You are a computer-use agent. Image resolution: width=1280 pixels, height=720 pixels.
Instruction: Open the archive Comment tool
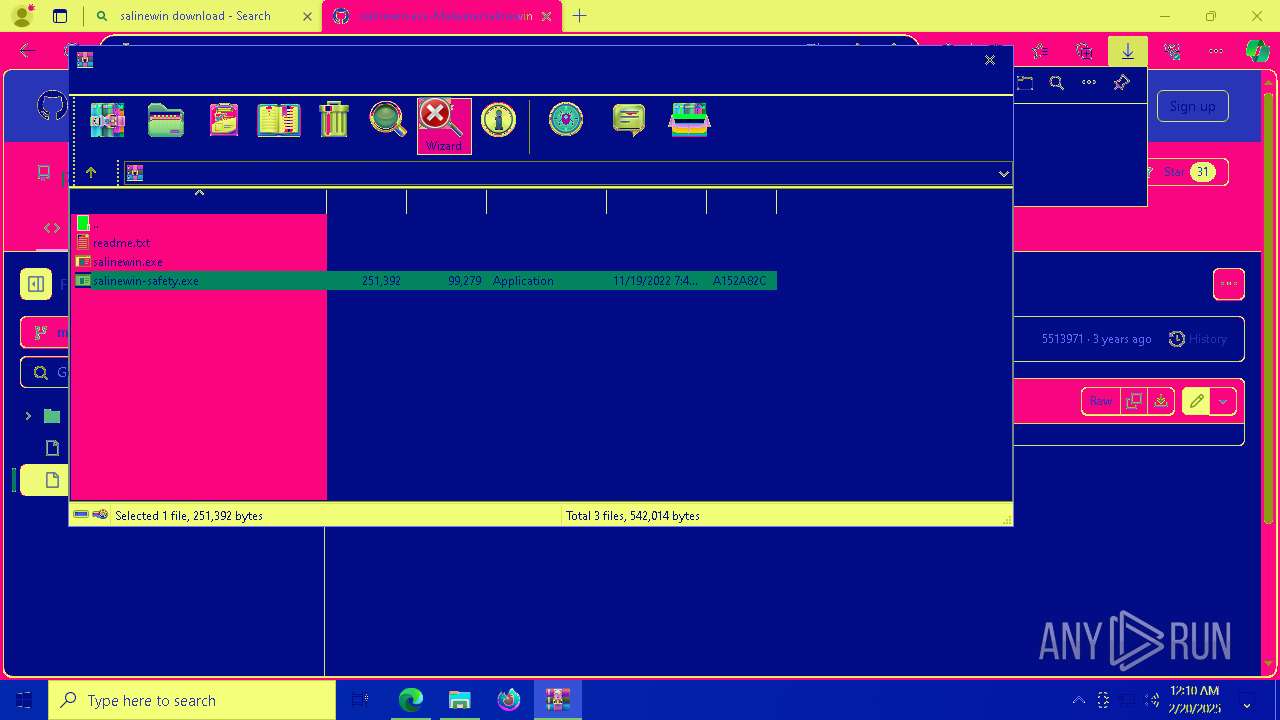point(629,120)
